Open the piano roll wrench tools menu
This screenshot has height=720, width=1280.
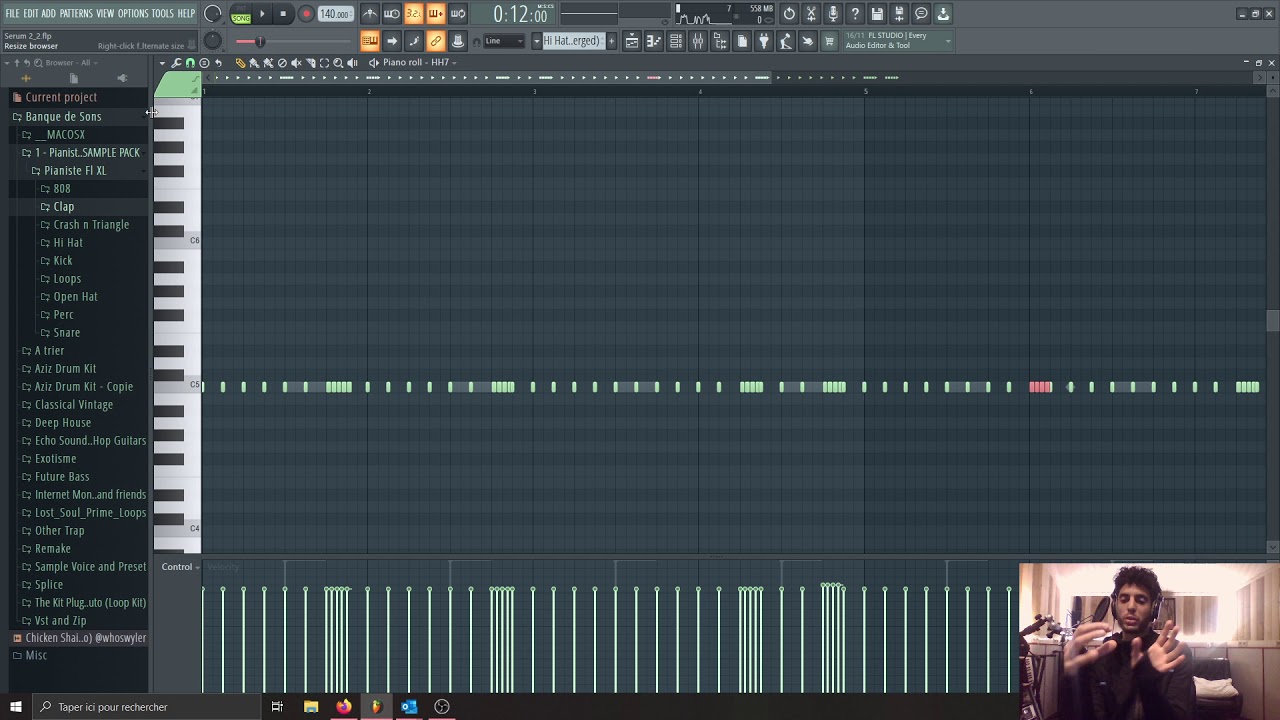(x=176, y=62)
